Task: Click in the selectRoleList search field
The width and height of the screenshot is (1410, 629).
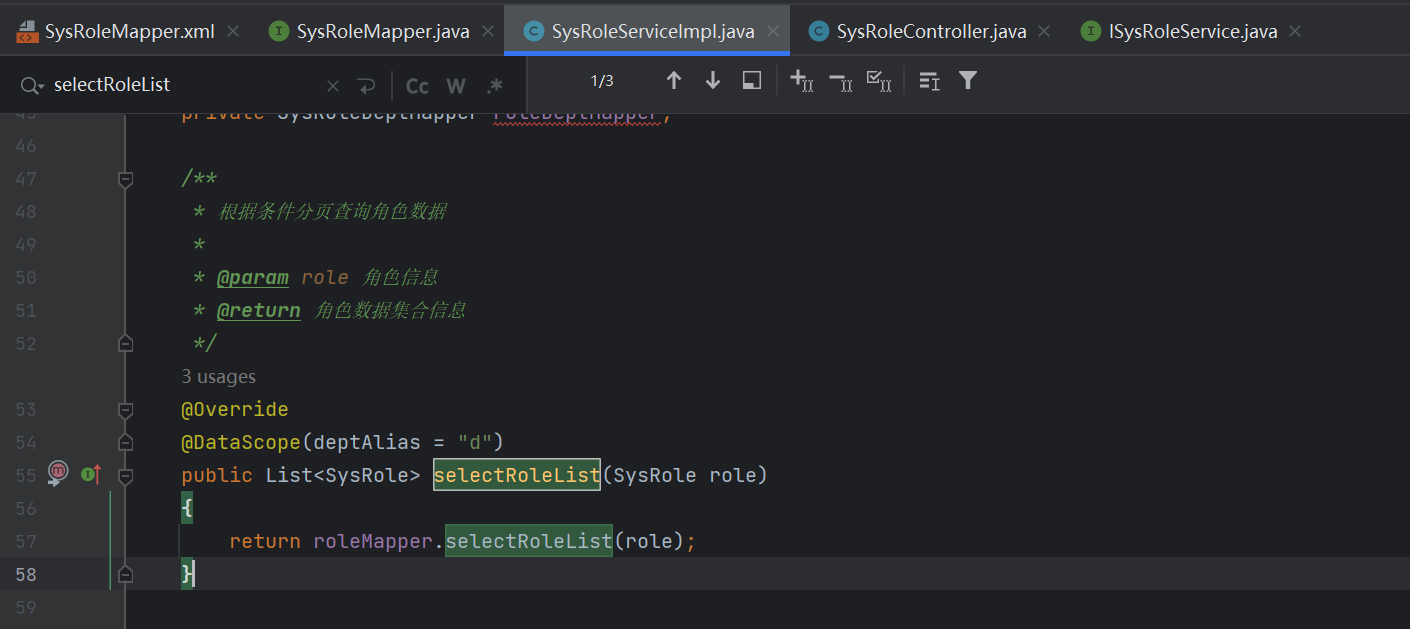Action: pyautogui.click(x=180, y=86)
